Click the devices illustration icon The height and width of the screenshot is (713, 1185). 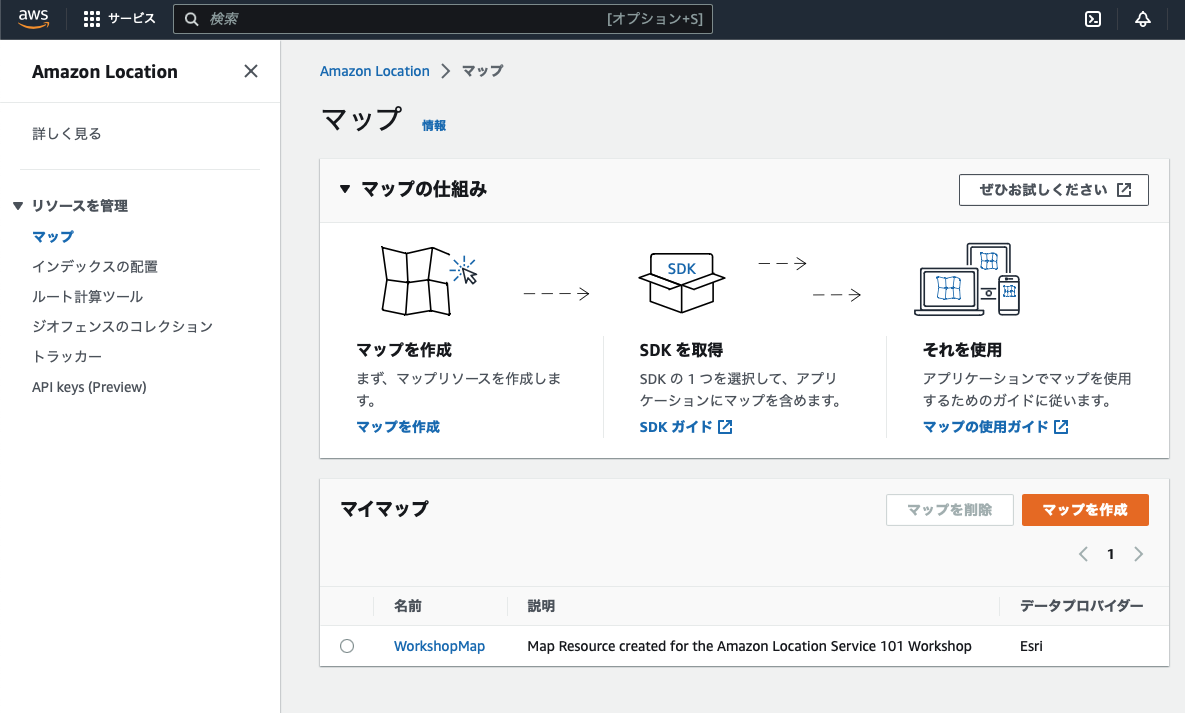click(967, 279)
